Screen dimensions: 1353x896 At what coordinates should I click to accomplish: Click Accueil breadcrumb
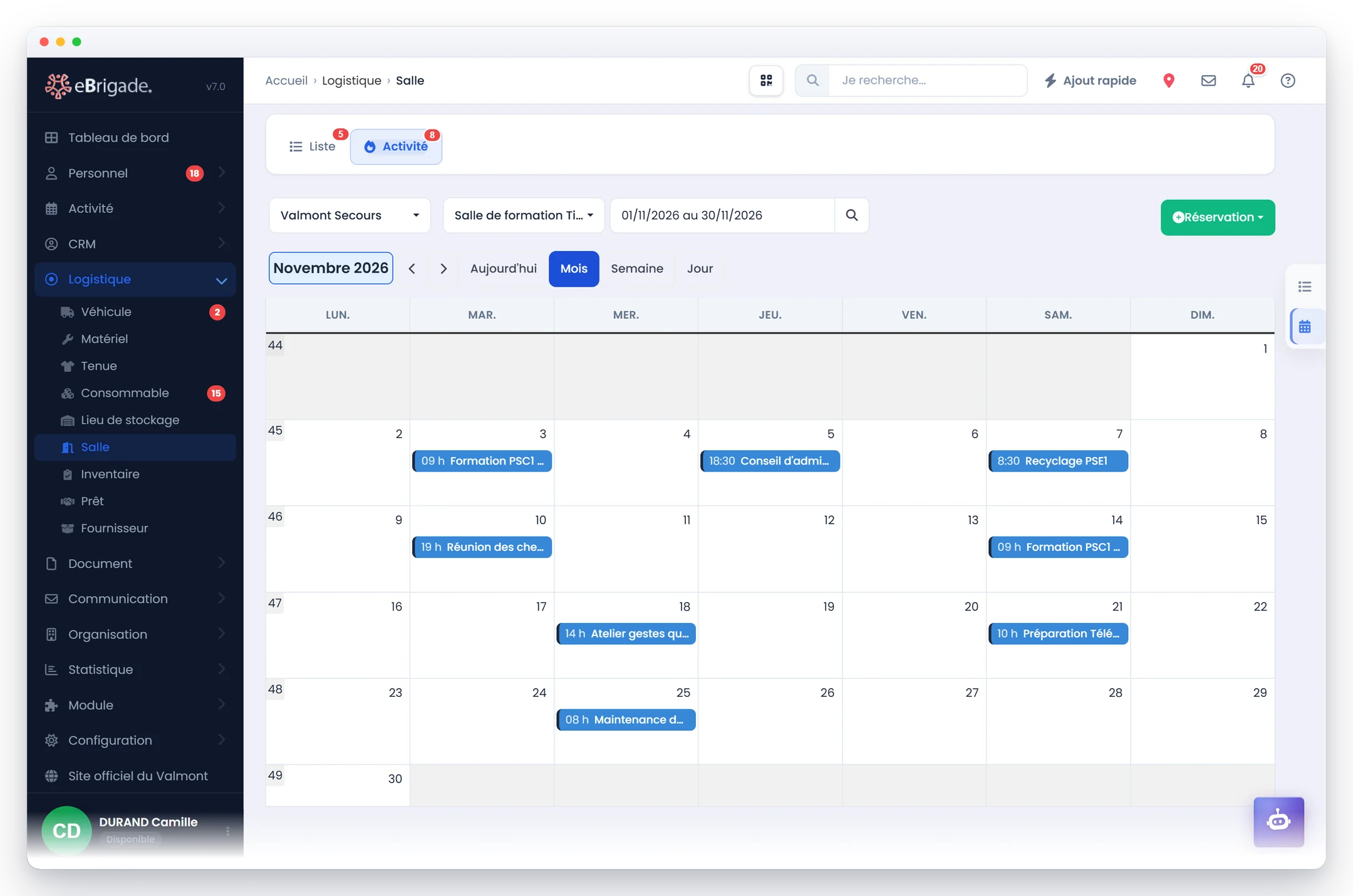point(286,80)
